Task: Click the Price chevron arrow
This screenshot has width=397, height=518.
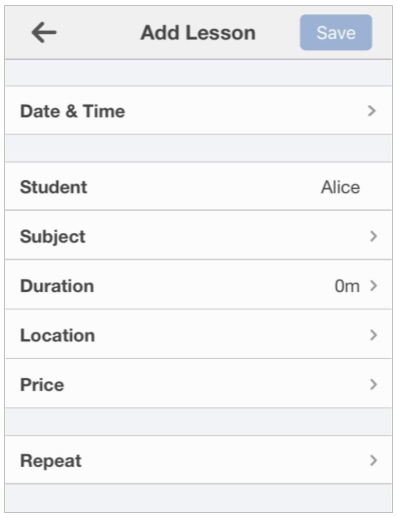Action: (x=373, y=384)
